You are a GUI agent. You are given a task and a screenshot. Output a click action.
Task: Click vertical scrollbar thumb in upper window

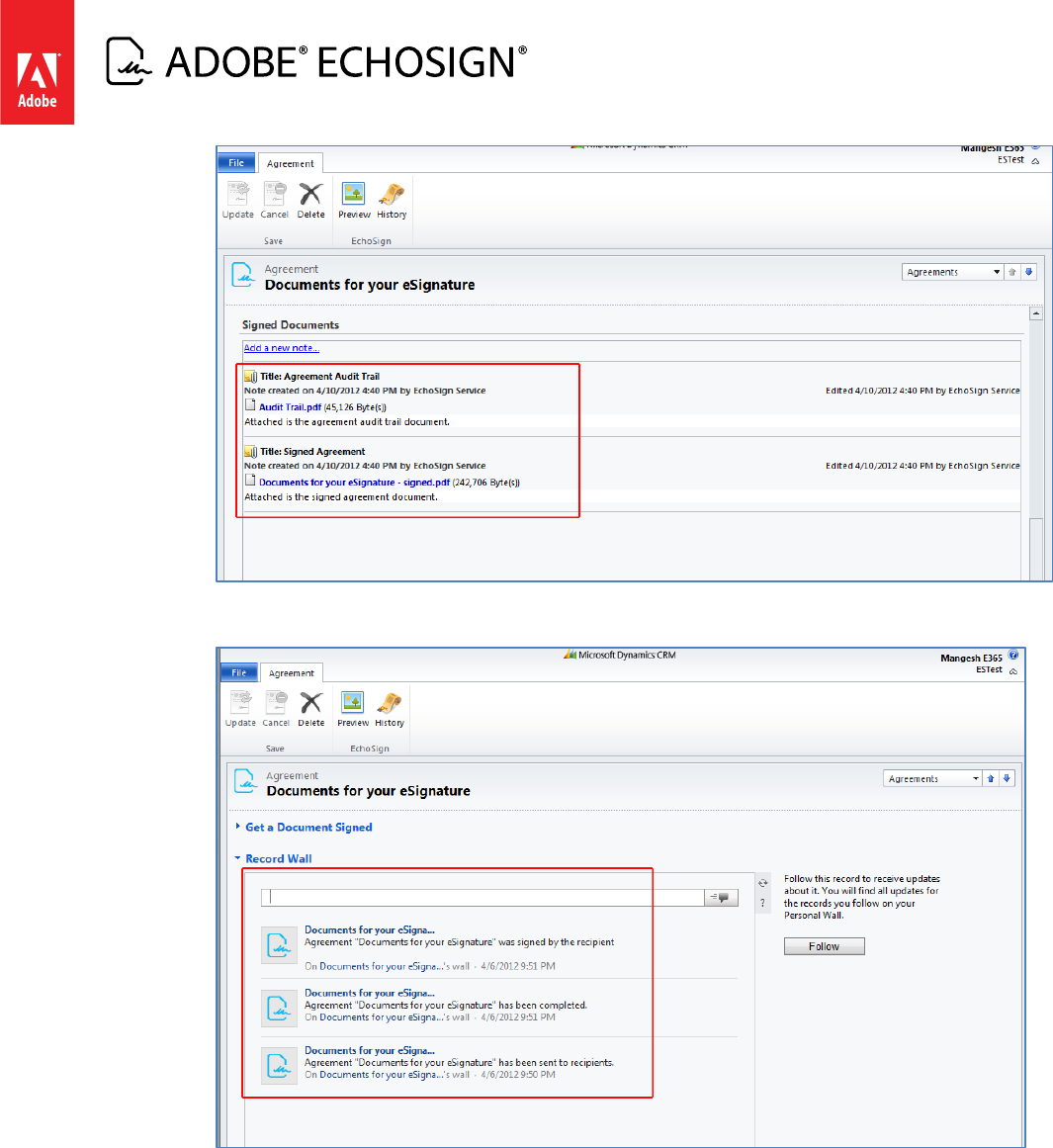pos(1035,549)
